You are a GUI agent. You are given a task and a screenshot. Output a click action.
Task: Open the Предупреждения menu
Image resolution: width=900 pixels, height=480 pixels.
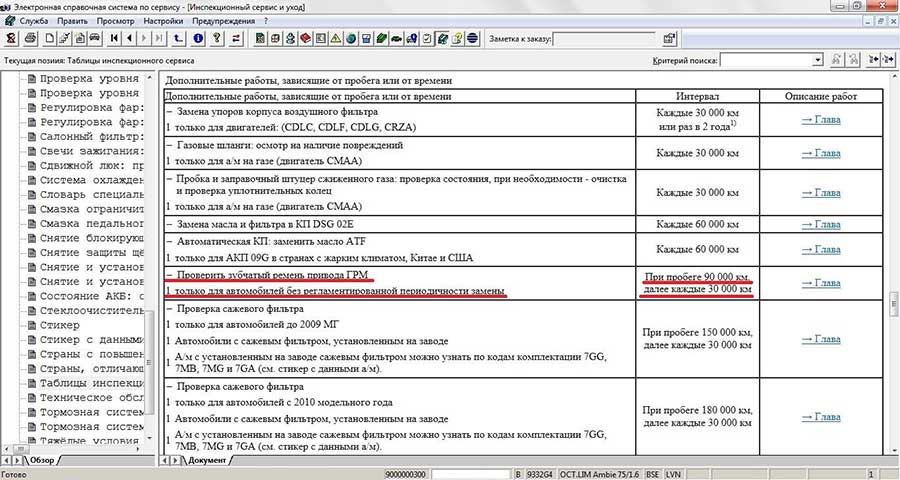coord(223,21)
